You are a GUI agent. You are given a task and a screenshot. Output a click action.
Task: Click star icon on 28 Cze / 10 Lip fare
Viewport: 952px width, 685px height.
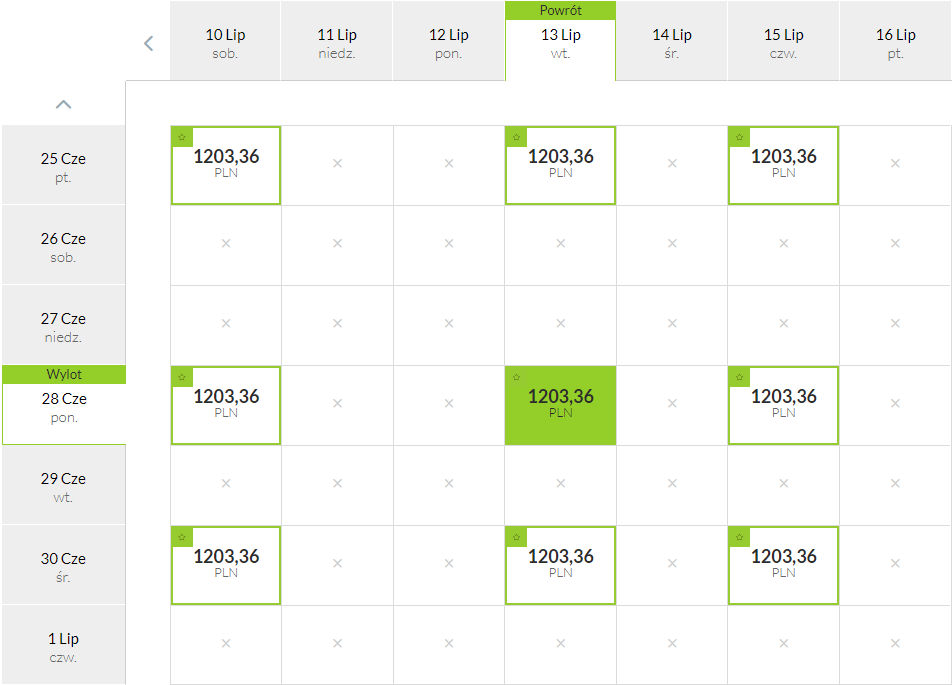click(x=182, y=377)
